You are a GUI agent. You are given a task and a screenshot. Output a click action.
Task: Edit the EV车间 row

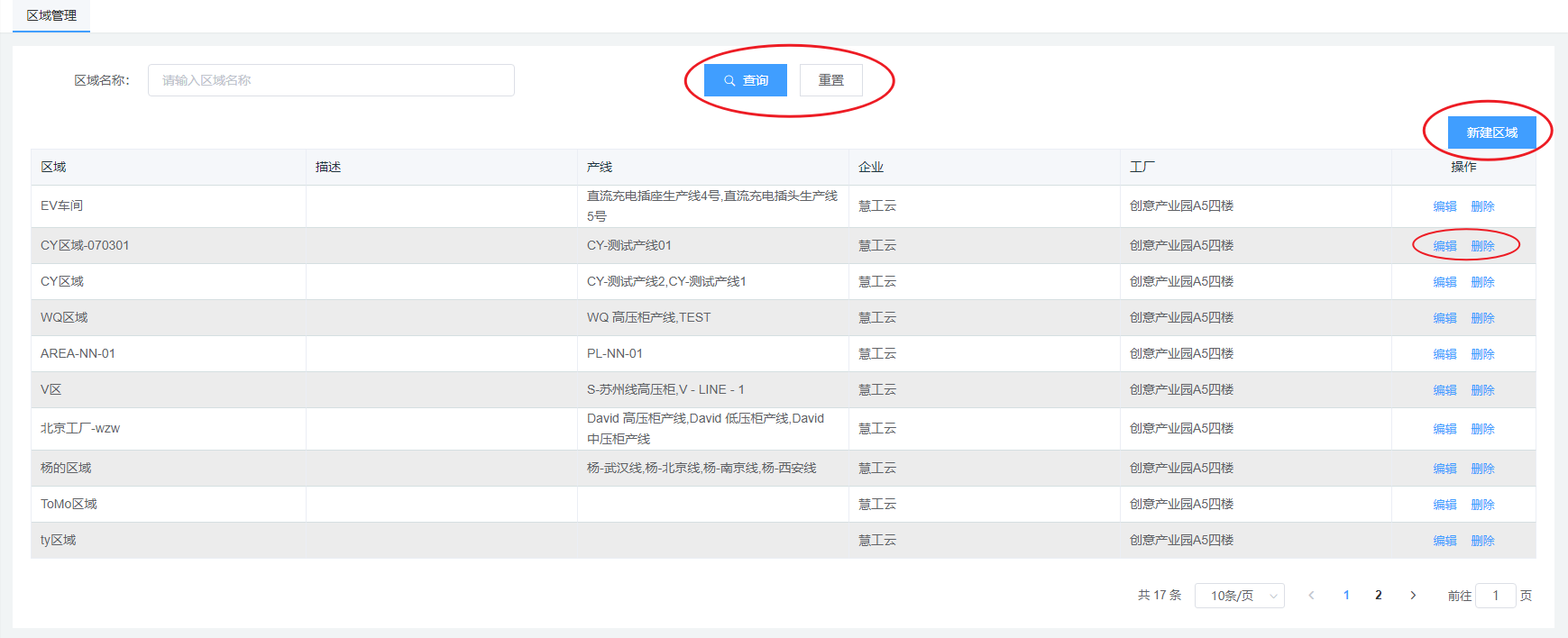(1444, 206)
